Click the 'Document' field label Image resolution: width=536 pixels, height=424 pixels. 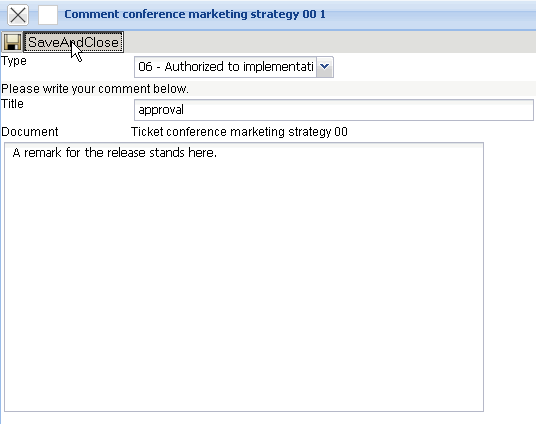pyautogui.click(x=30, y=132)
